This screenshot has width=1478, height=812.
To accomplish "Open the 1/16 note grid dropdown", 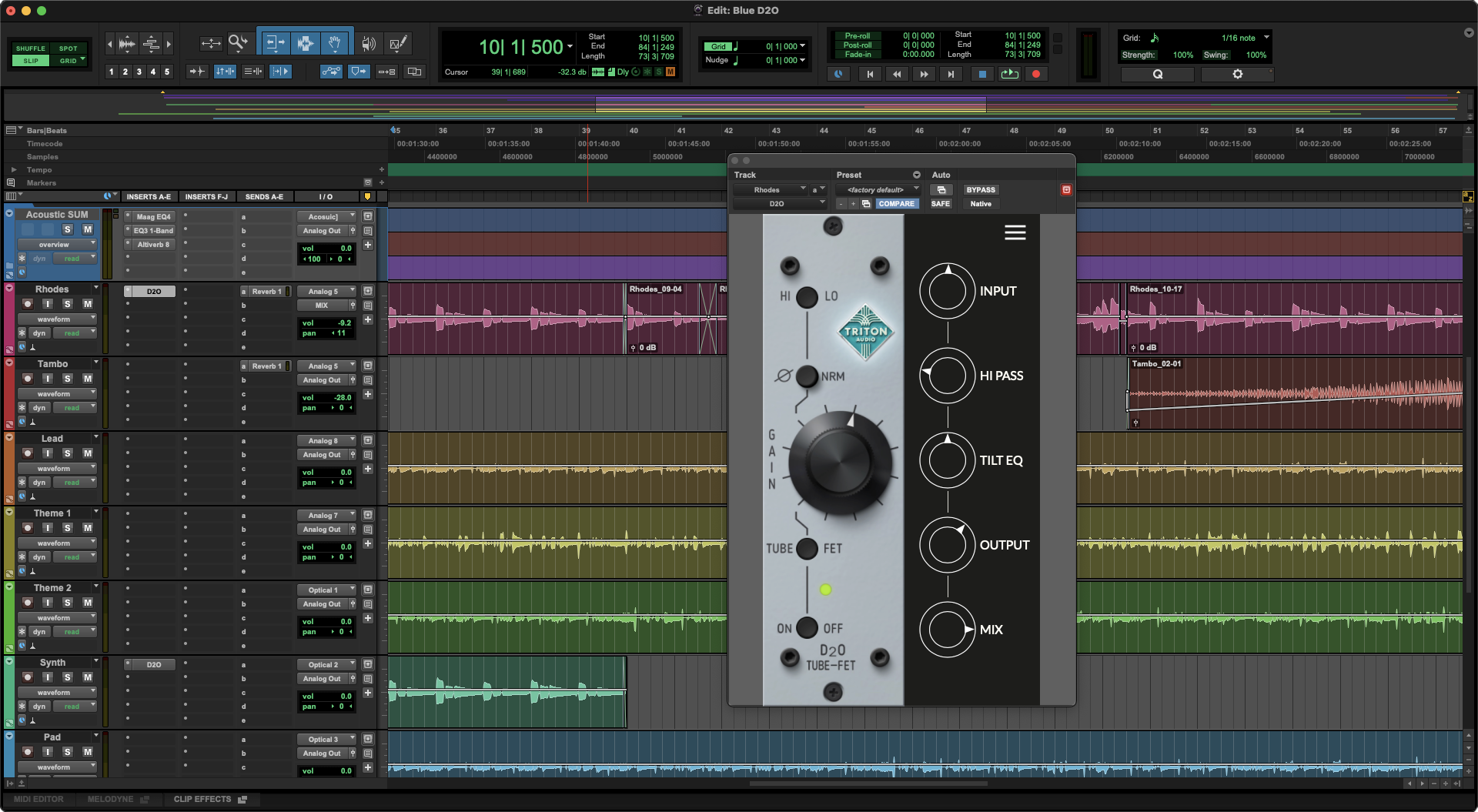I will (x=1266, y=37).
